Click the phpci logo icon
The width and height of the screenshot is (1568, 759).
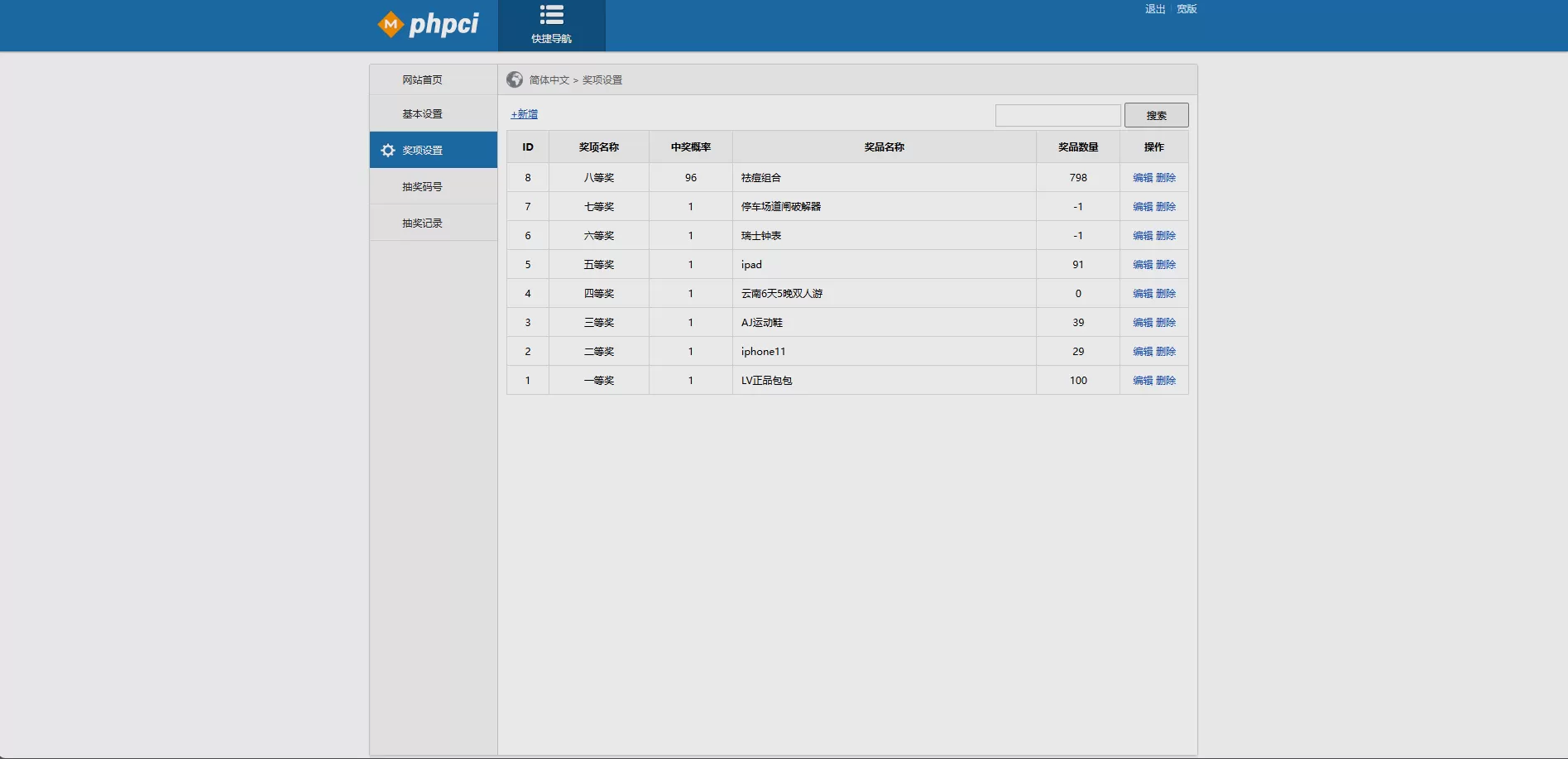391,25
